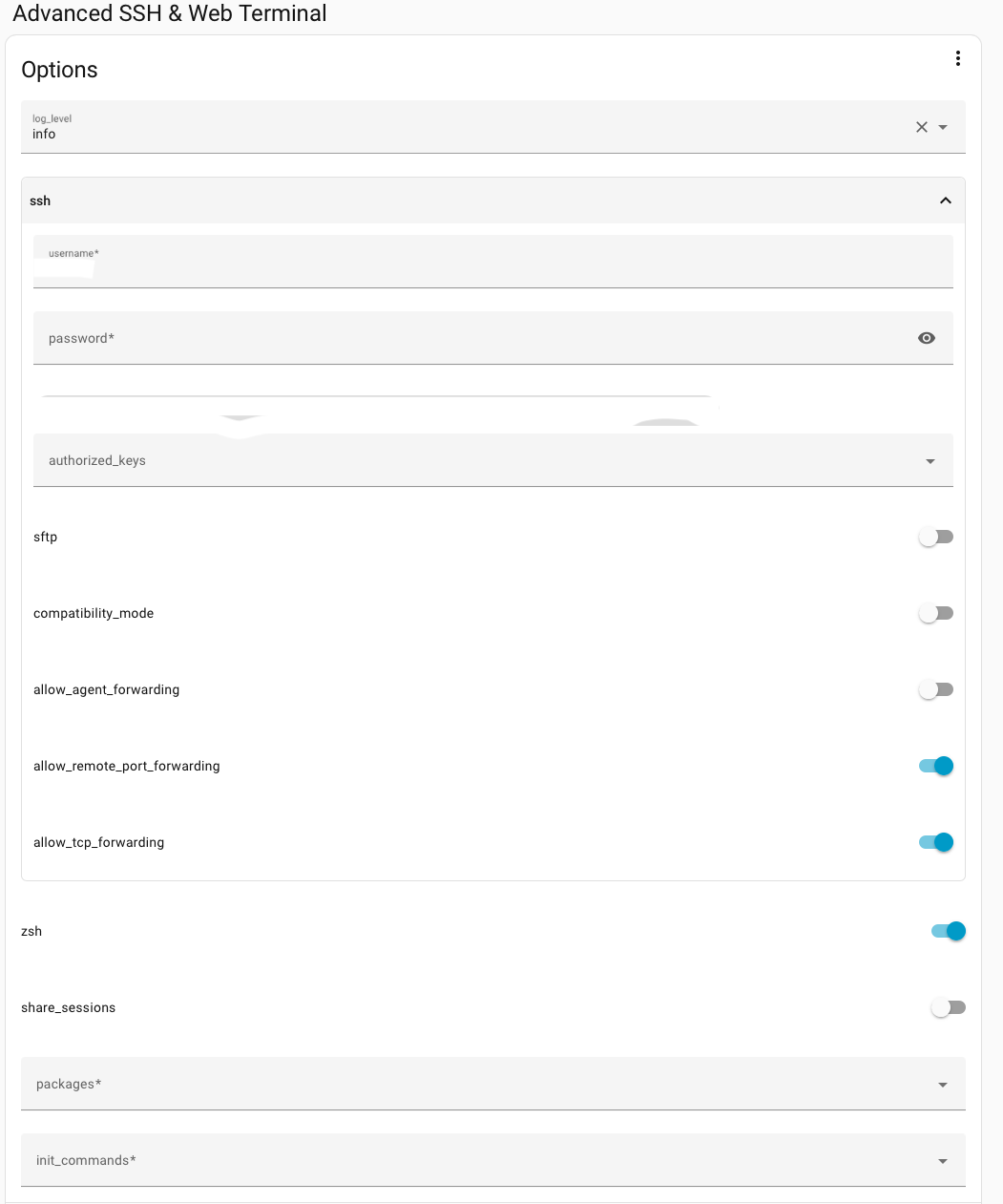
Task: Disable the zsh toggle
Action: tap(948, 931)
